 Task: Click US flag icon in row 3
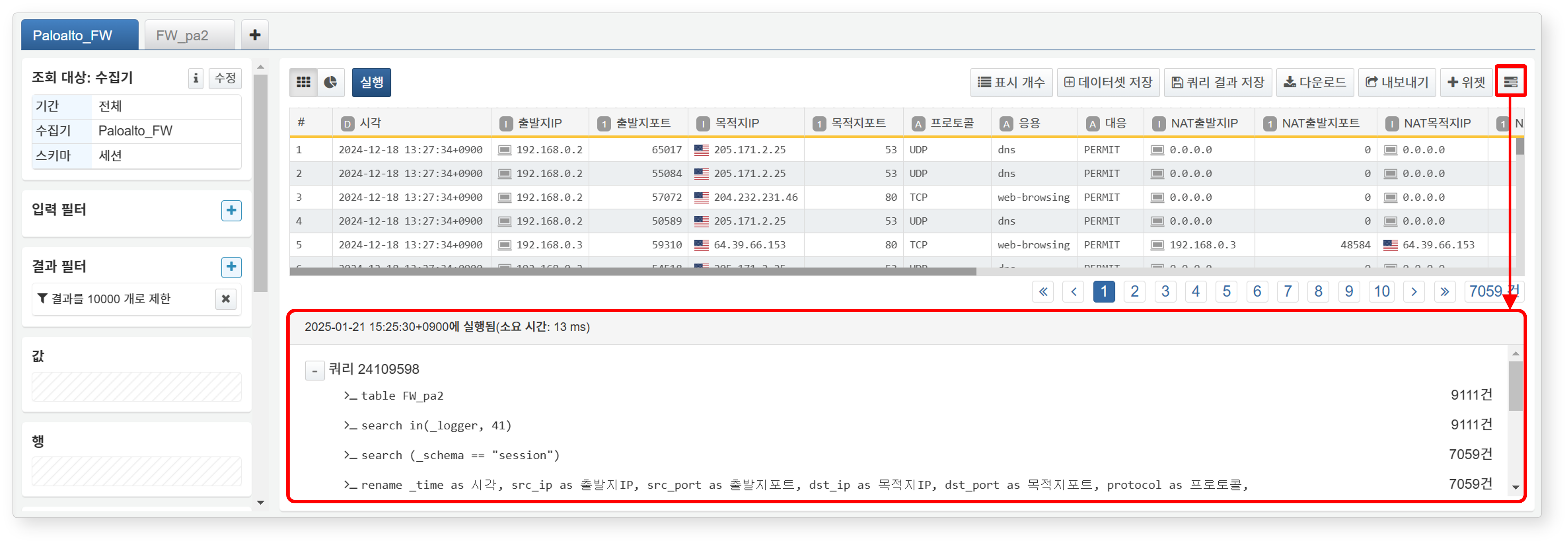702,197
